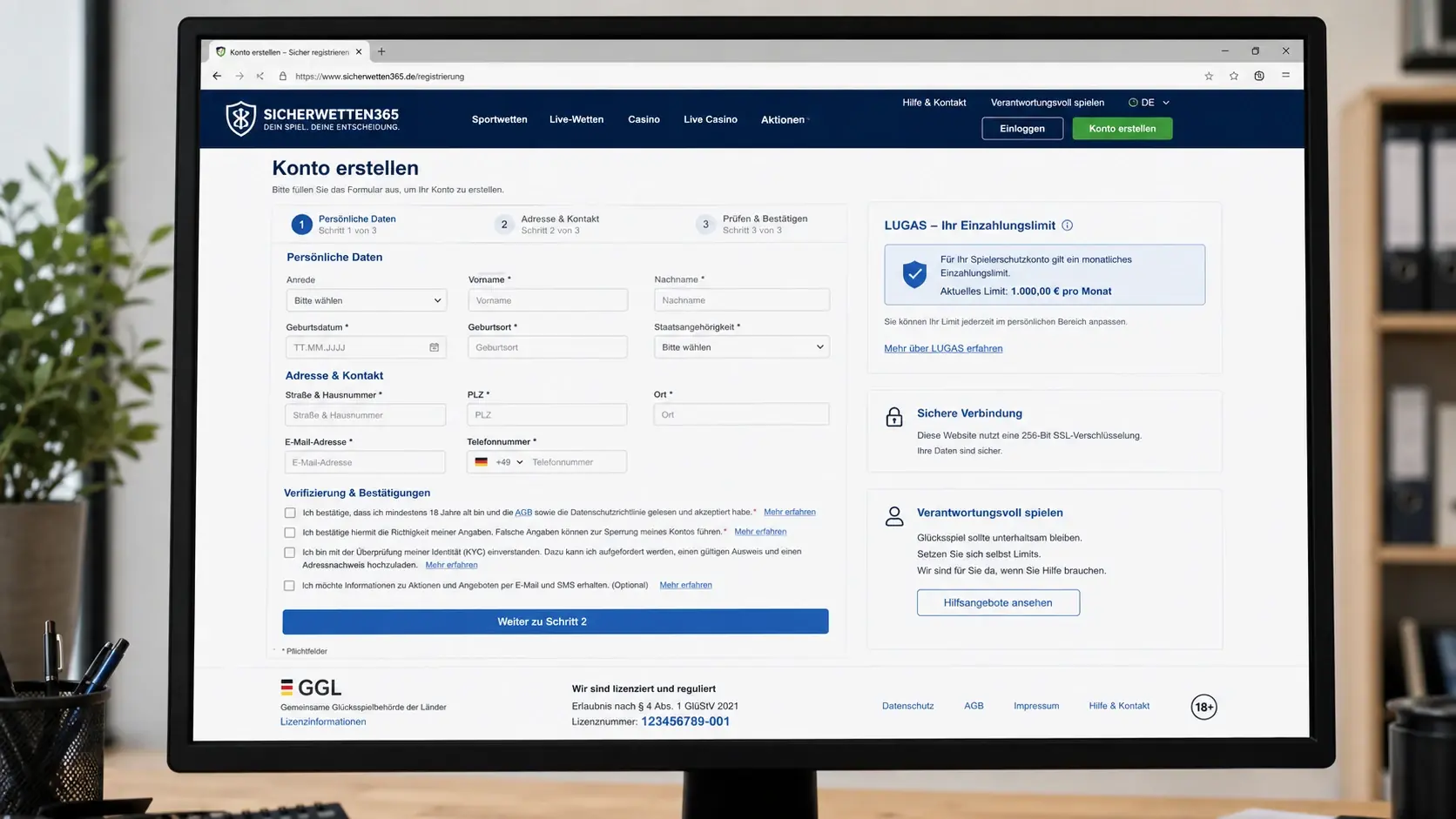Viewport: 1456px width, 819px height.
Task: Click the Einloggen button
Action: (1022, 129)
